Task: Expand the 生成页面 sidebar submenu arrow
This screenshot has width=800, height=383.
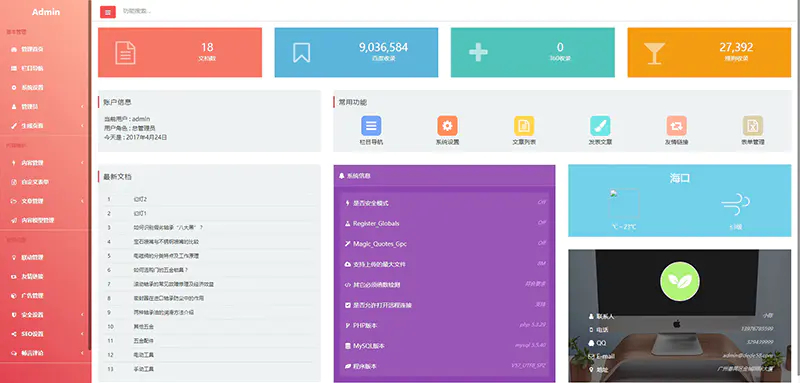Action: click(x=83, y=125)
